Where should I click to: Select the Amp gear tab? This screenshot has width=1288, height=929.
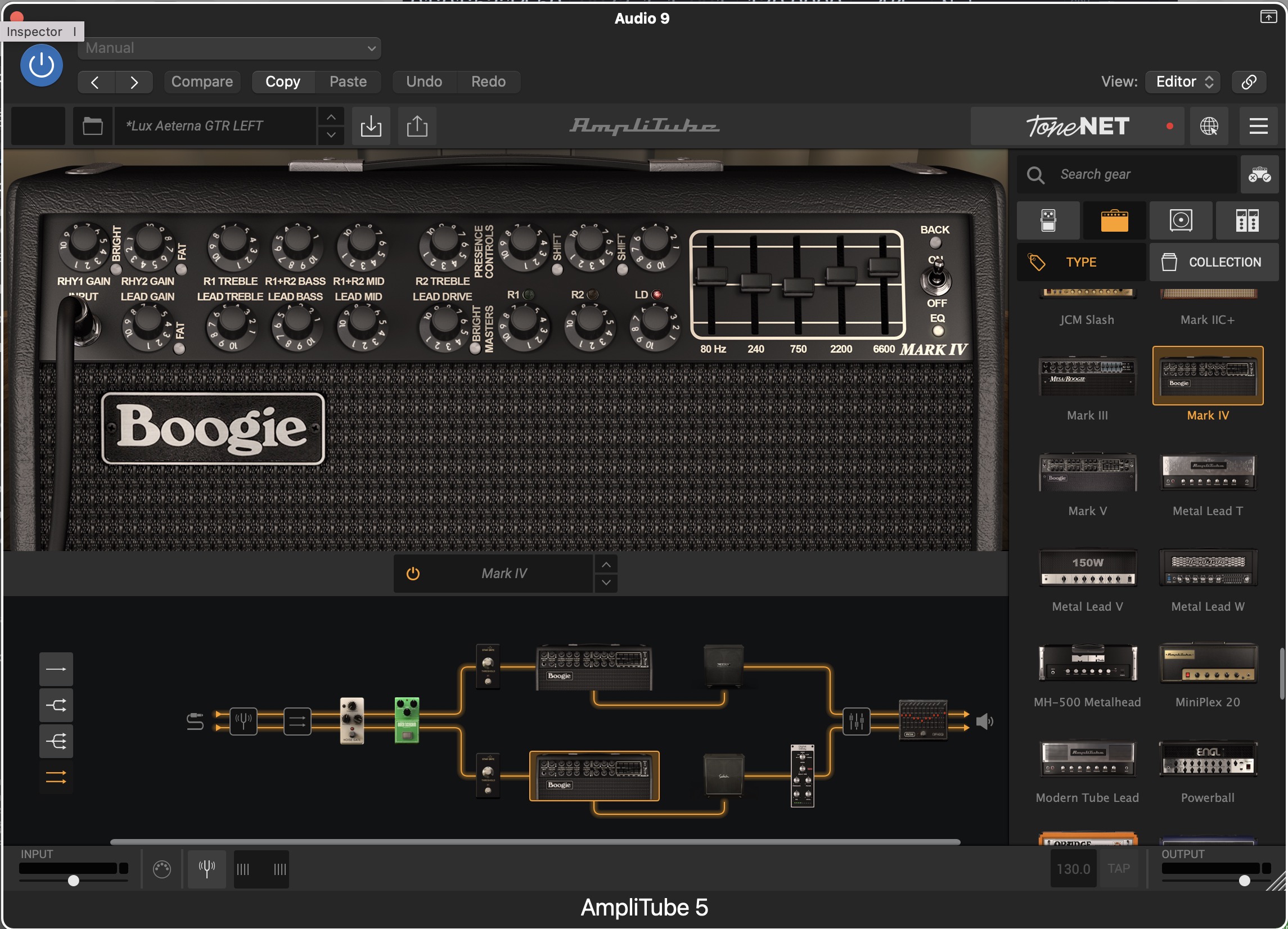click(x=1114, y=220)
